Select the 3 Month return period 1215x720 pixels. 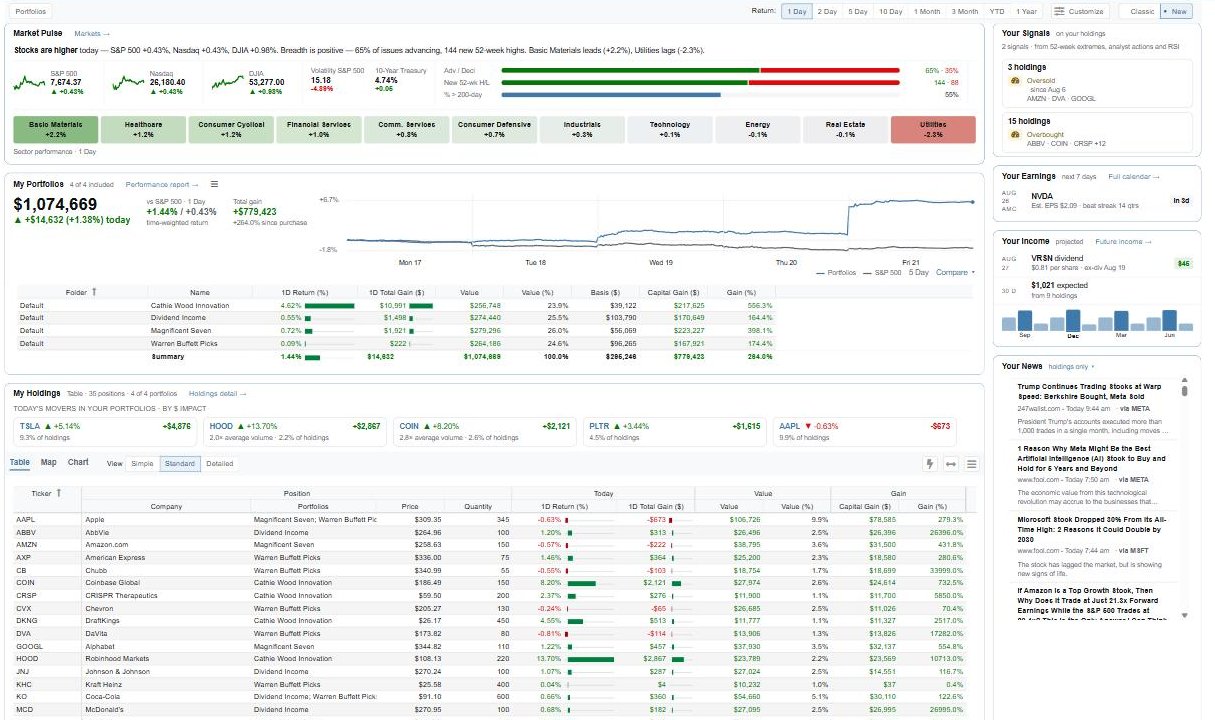[965, 11]
